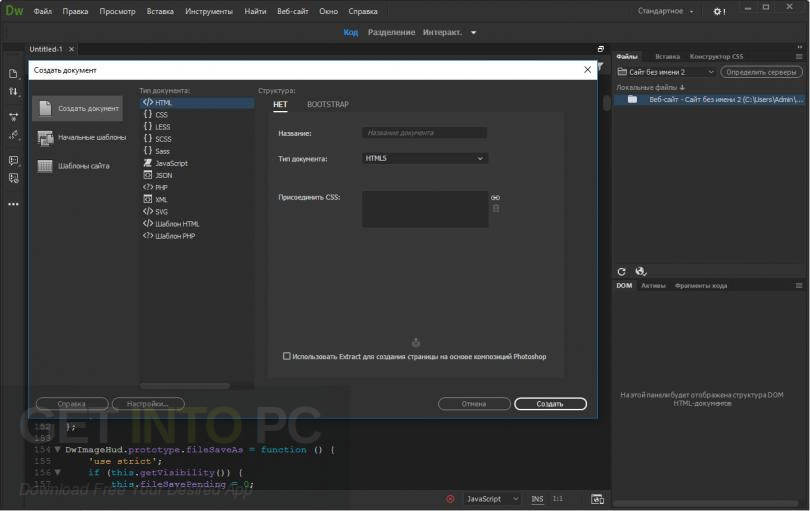Image resolution: width=810 pixels, height=511 pixels.
Task: Toggle the INS insert mode indicator
Action: pyautogui.click(x=537, y=499)
